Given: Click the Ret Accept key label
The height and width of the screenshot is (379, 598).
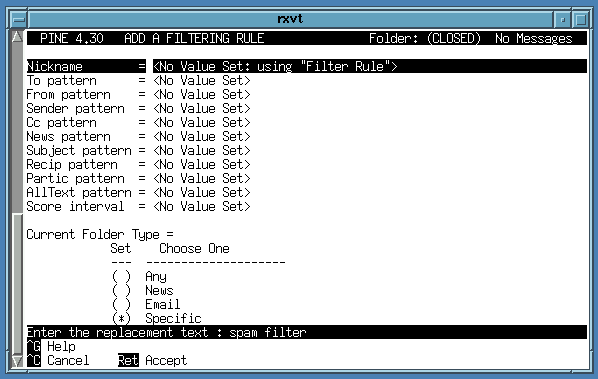Looking at the screenshot, I should [153, 361].
